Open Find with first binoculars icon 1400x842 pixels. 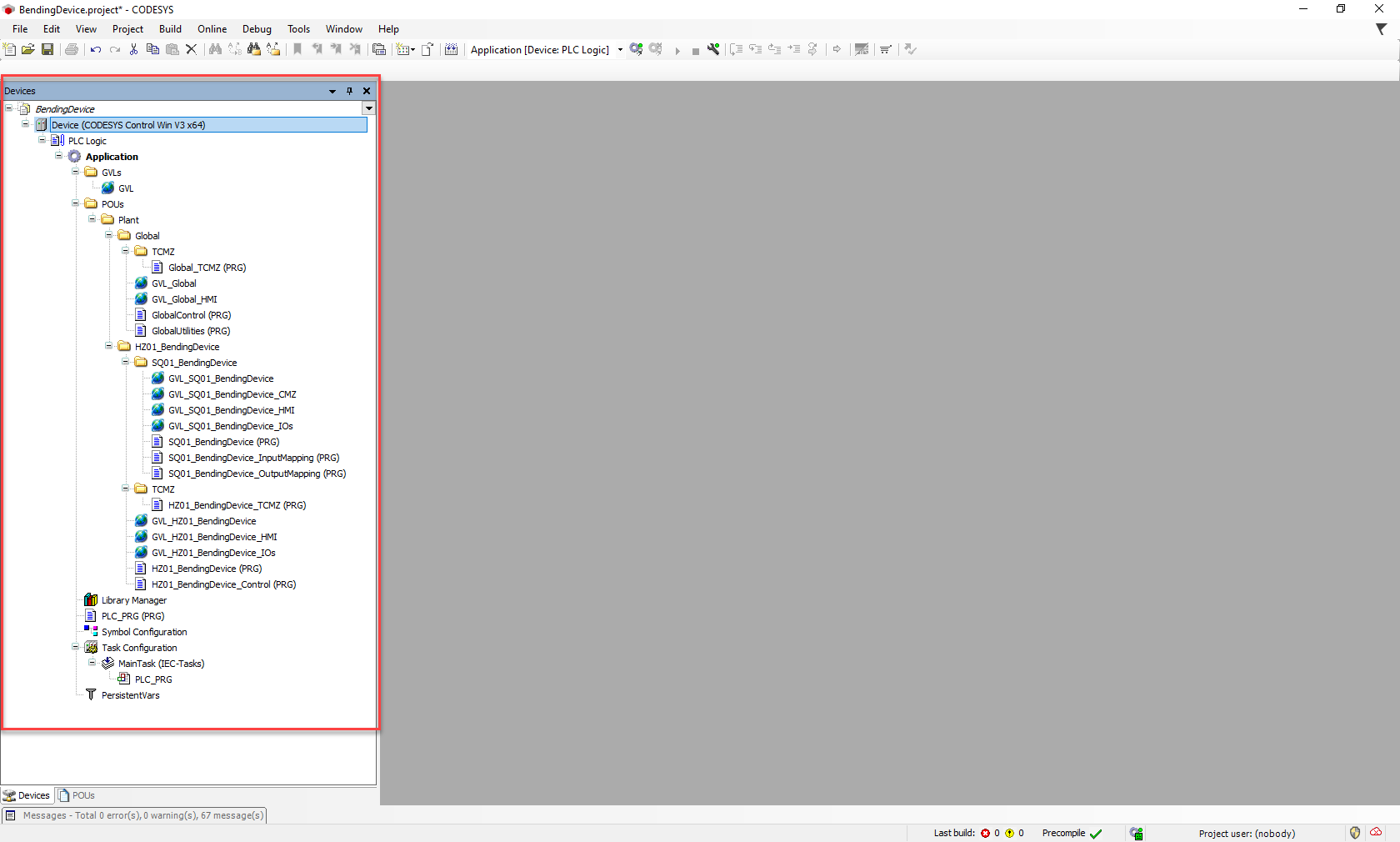pyautogui.click(x=215, y=49)
